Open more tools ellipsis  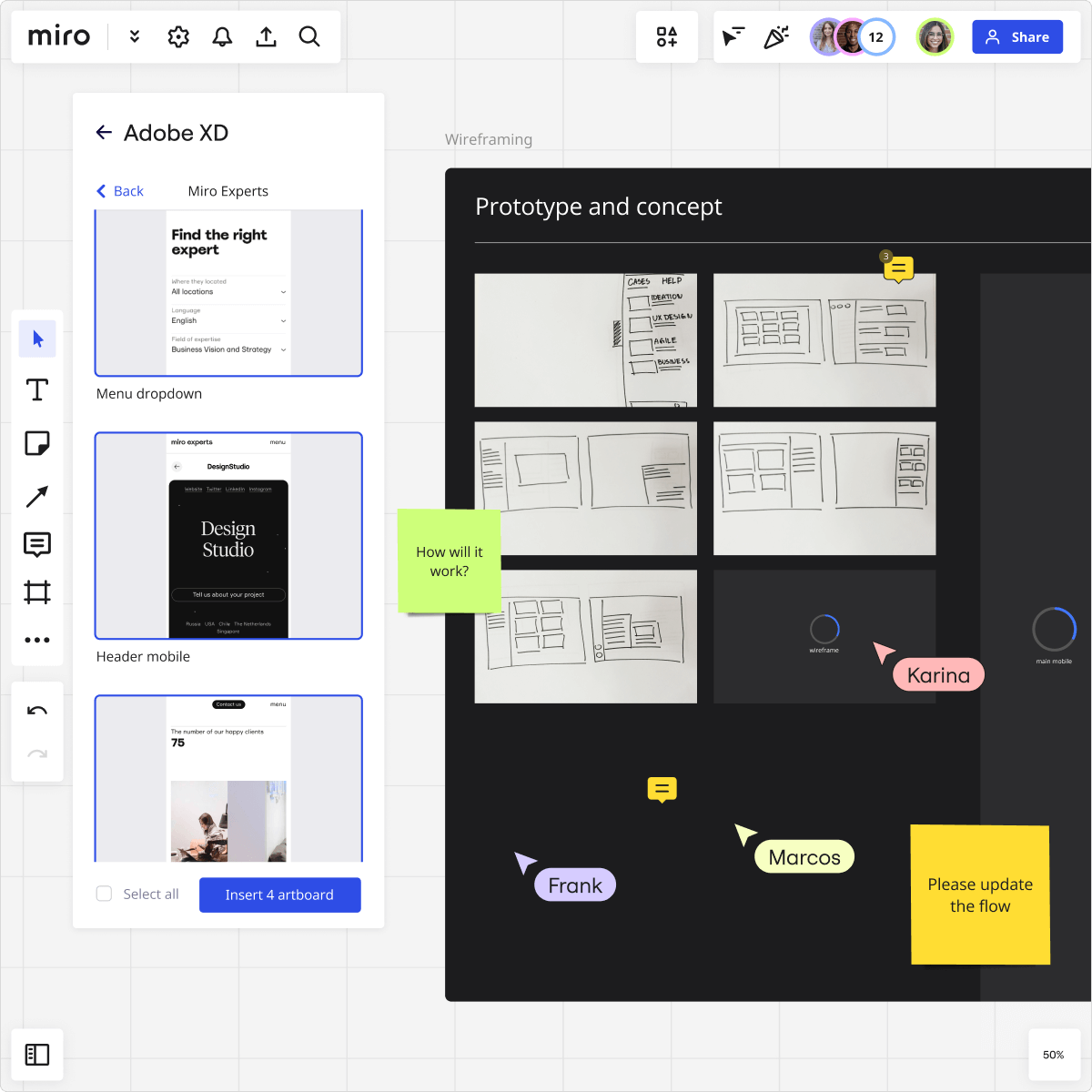[37, 640]
